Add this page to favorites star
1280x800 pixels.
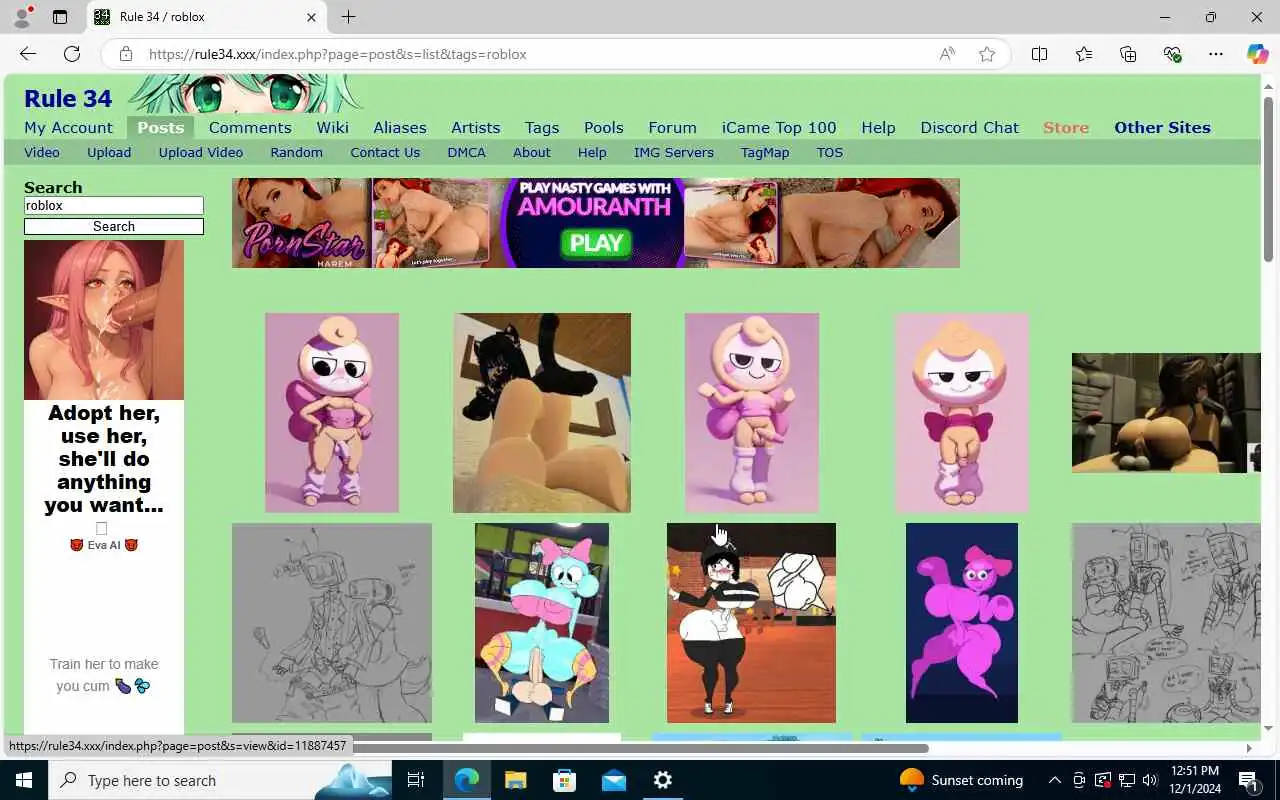[x=987, y=54]
